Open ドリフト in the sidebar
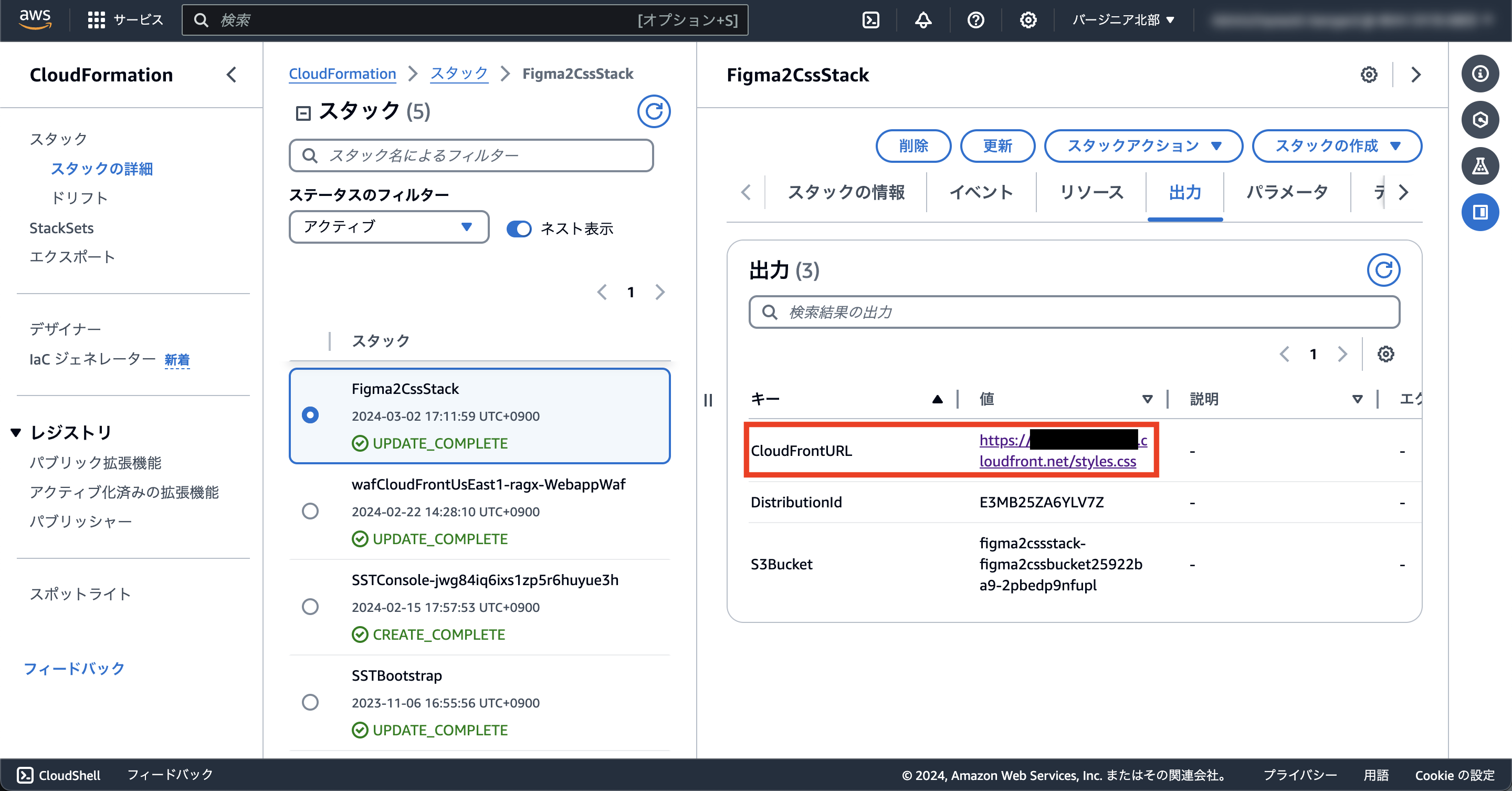This screenshot has width=1512, height=791. coord(79,198)
